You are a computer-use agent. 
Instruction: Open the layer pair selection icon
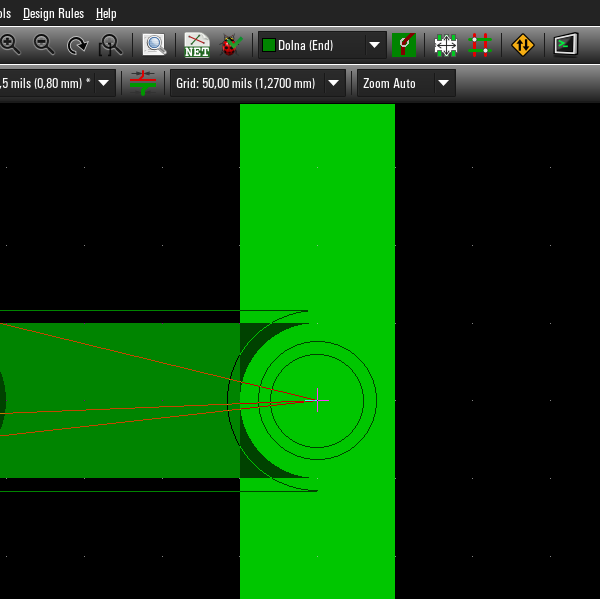(x=404, y=45)
